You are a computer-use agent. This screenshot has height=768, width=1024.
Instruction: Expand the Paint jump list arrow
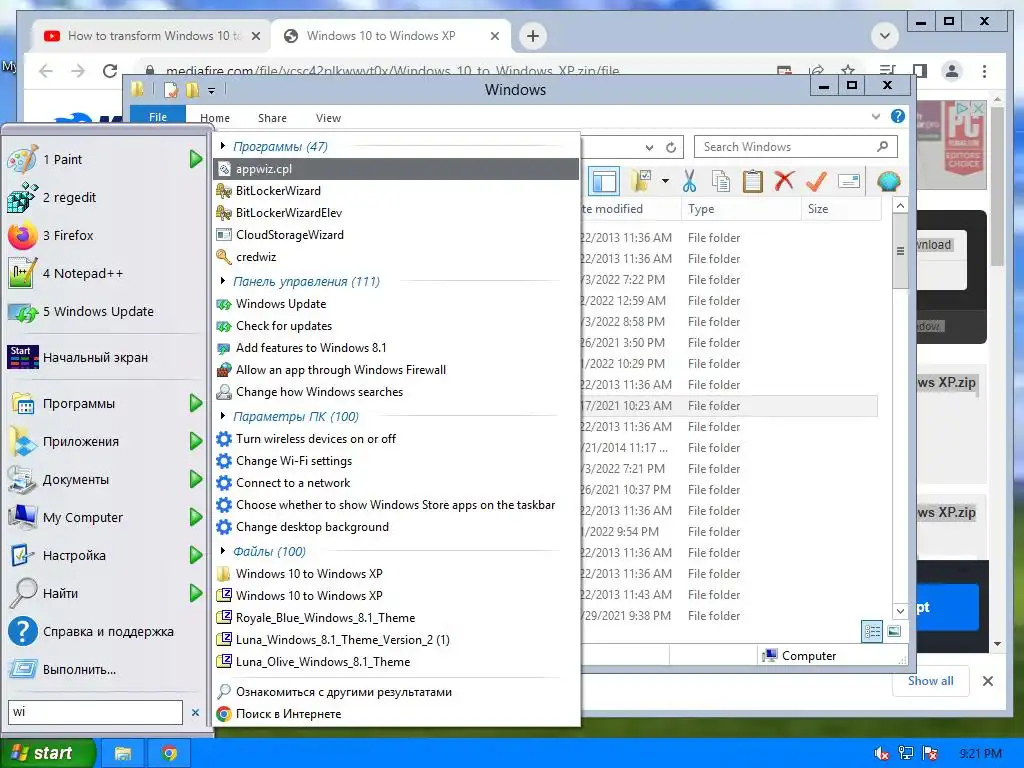coord(196,159)
